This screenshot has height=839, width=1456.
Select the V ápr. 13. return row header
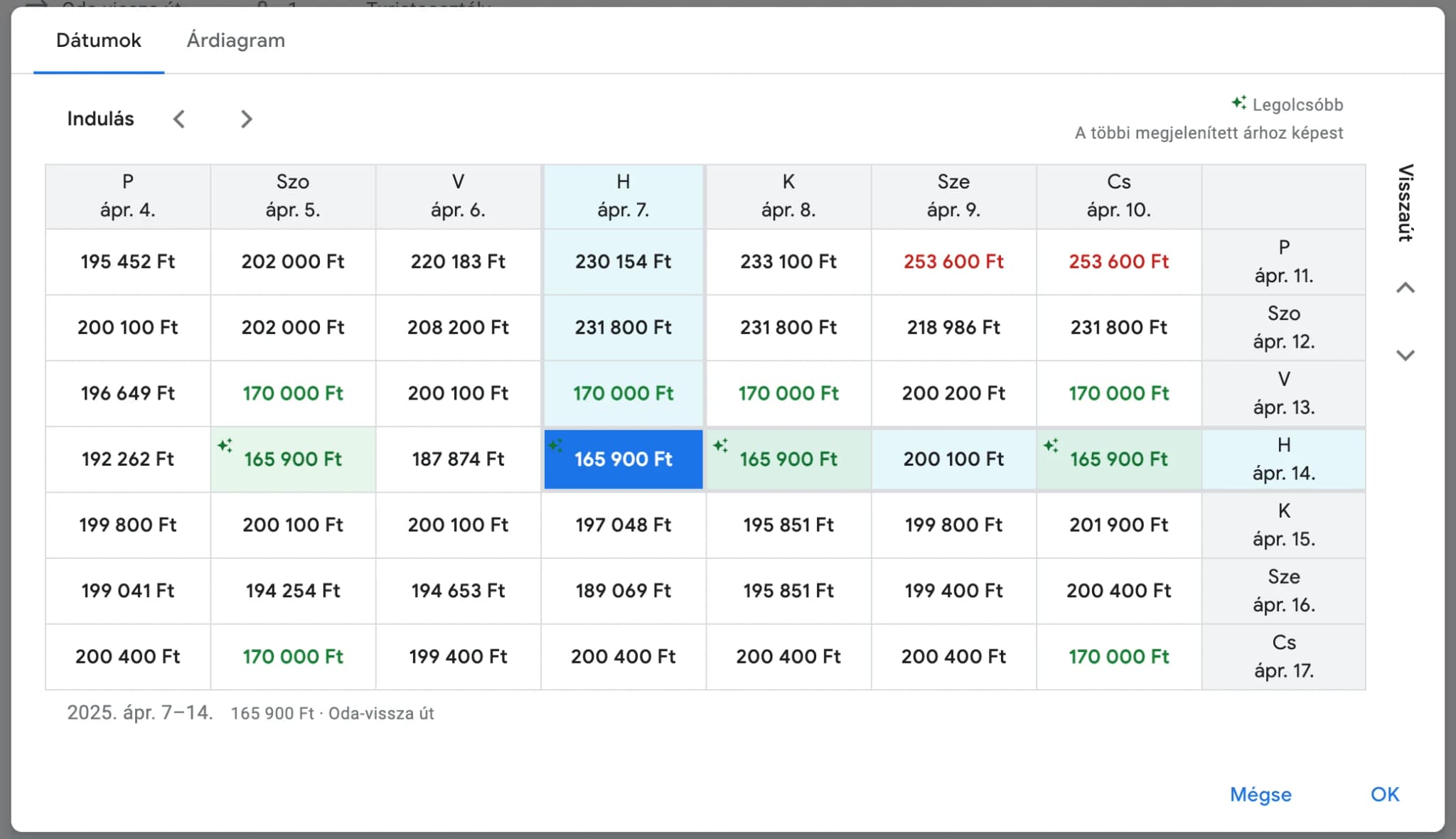(1284, 393)
